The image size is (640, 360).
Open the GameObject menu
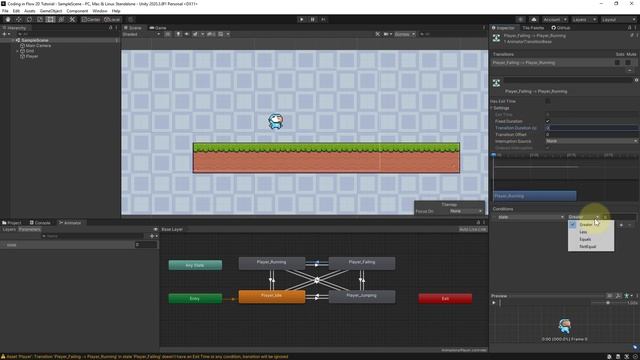point(51,11)
